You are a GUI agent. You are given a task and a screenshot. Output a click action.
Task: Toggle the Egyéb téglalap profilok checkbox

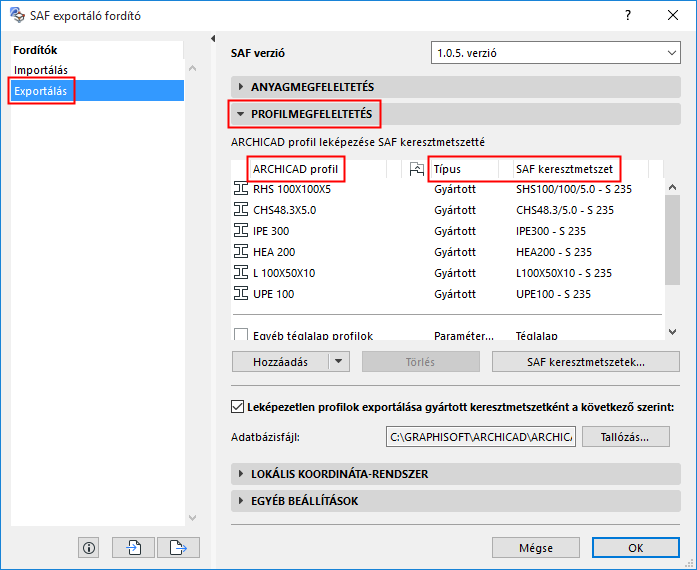coord(241,334)
